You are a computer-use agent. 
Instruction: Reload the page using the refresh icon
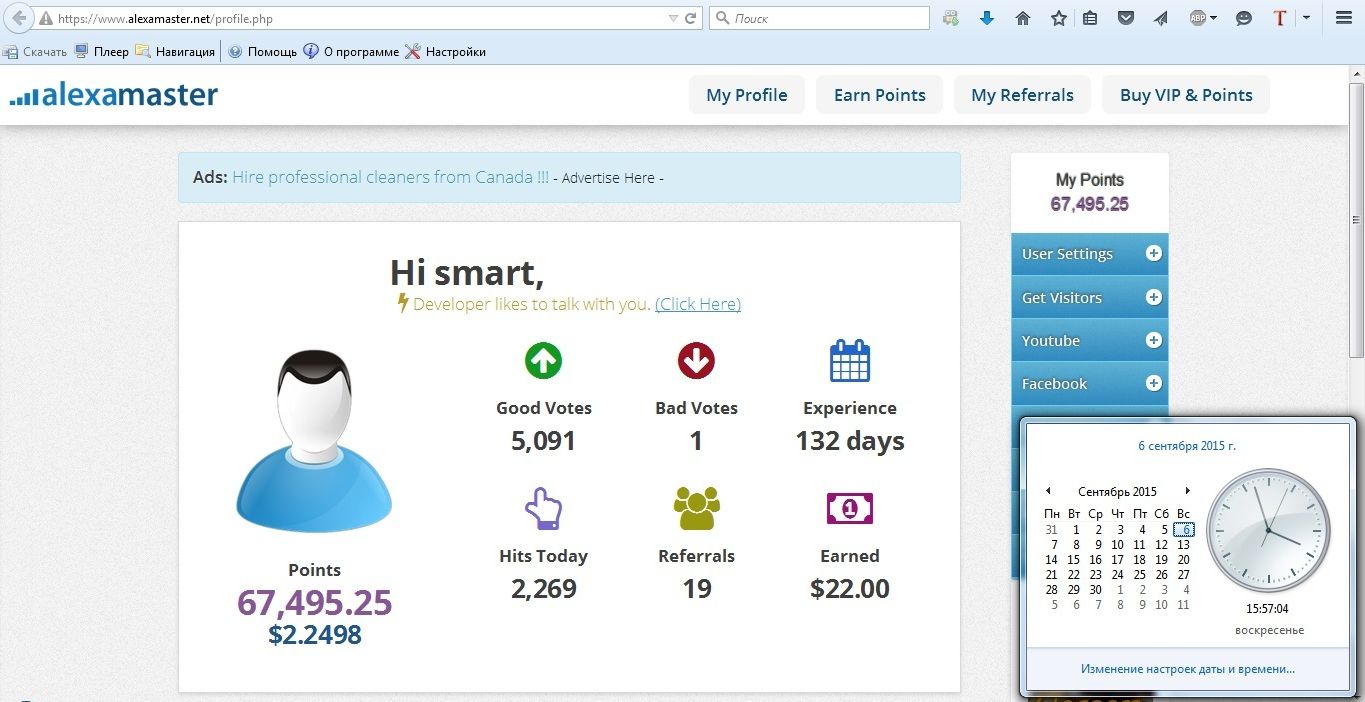pyautogui.click(x=691, y=18)
